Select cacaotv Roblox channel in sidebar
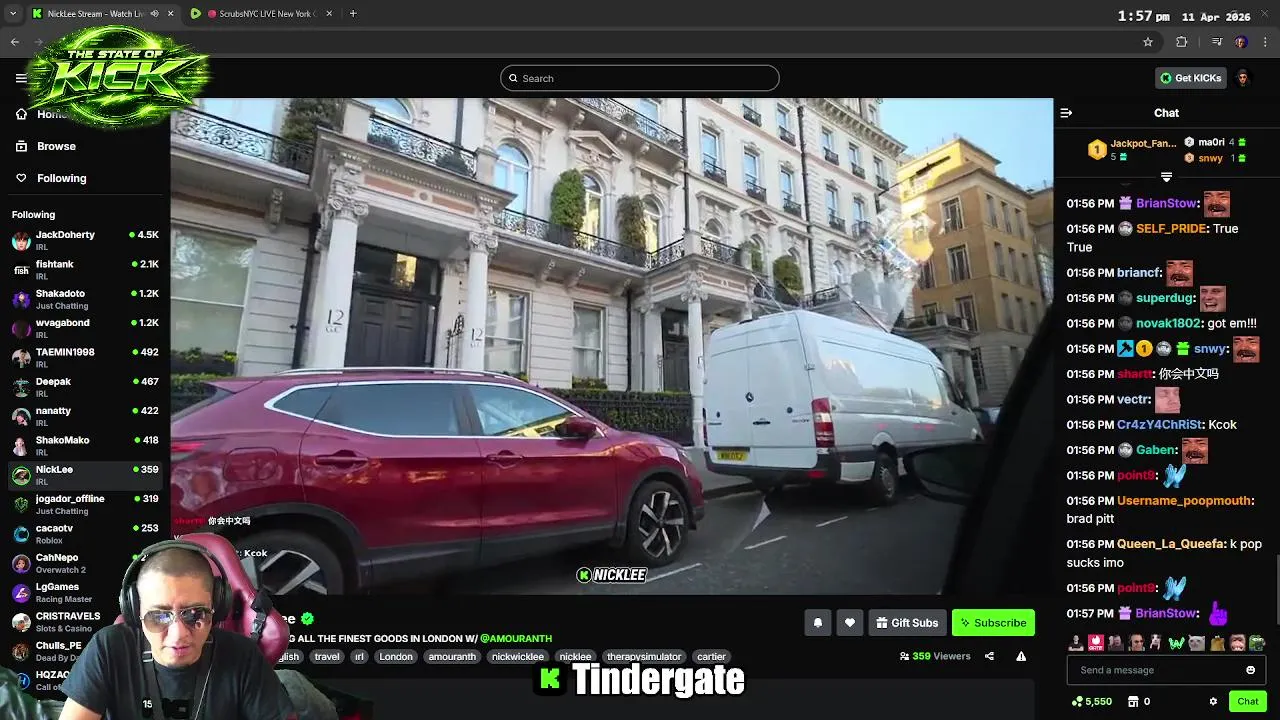 click(85, 534)
